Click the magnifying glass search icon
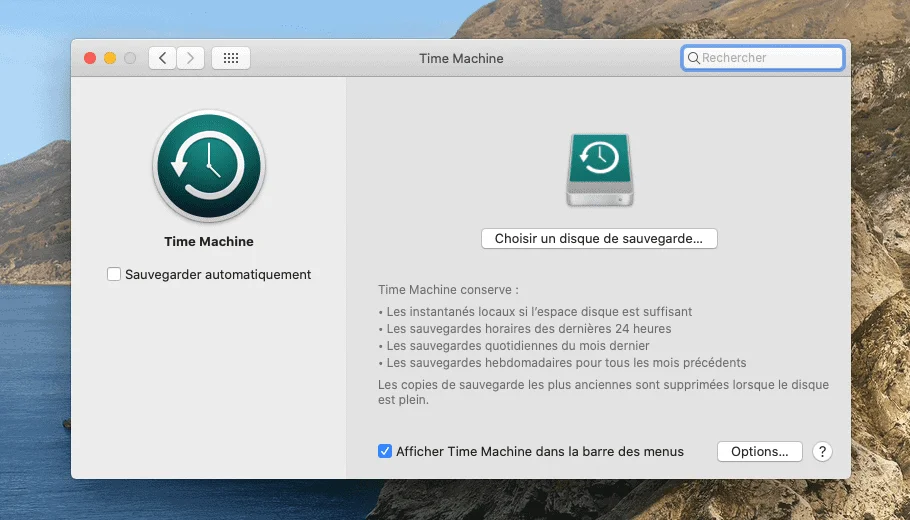Screen dimensions: 910x520 click(x=693, y=58)
